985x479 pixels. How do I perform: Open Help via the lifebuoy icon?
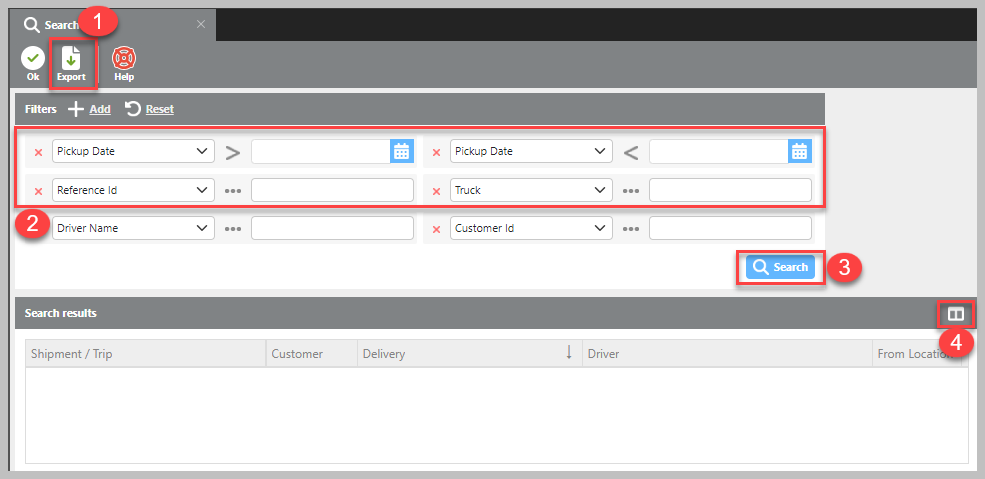click(x=124, y=59)
